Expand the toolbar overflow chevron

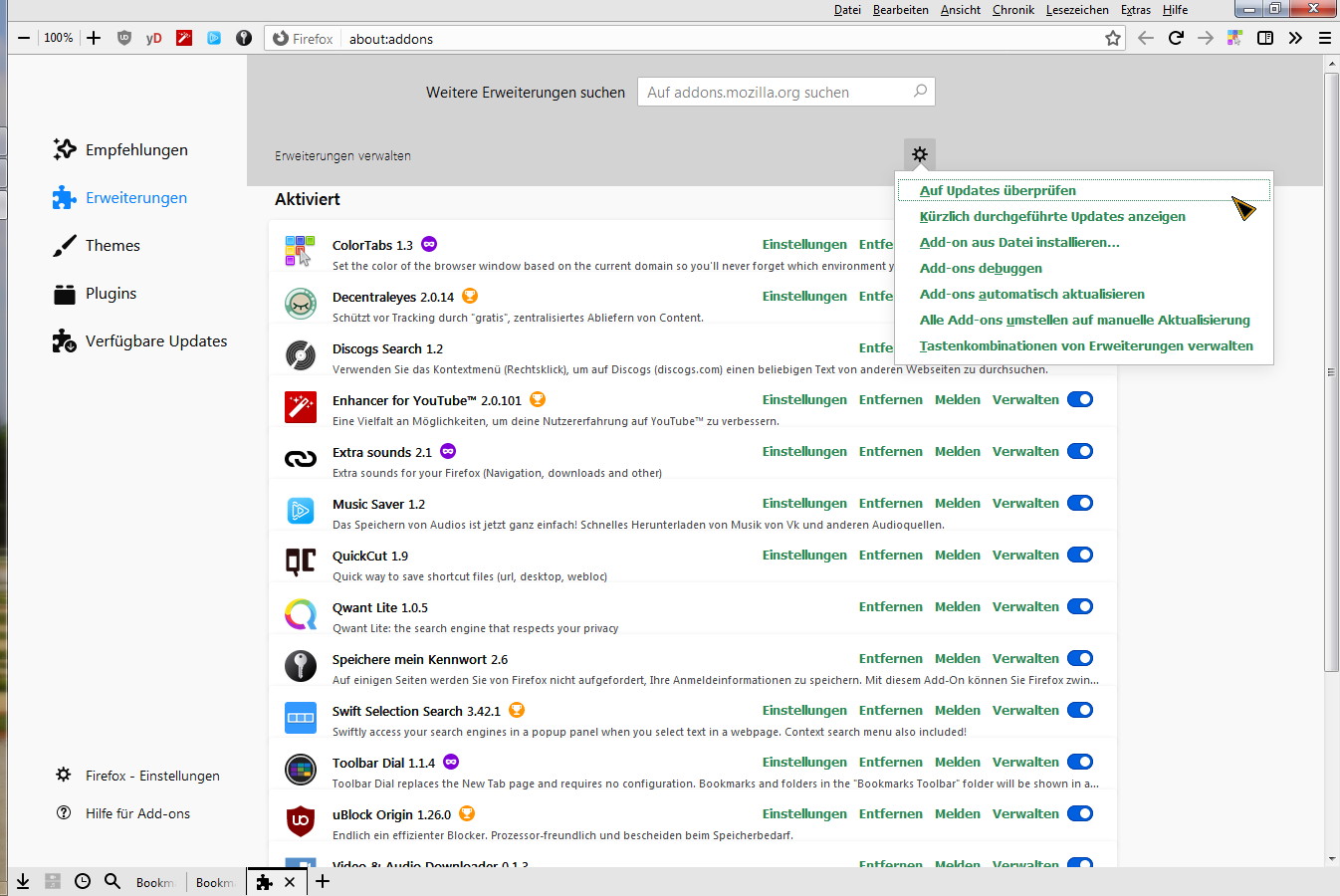pyautogui.click(x=1295, y=38)
